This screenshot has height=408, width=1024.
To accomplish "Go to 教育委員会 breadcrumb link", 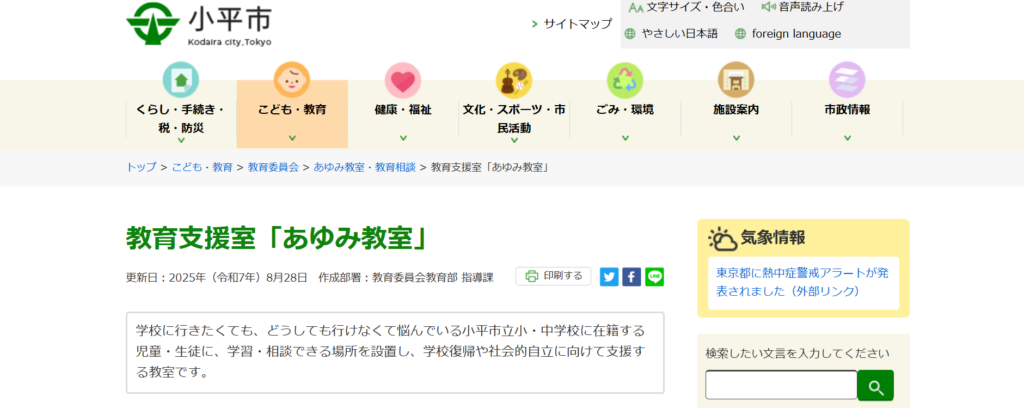I will (273, 167).
